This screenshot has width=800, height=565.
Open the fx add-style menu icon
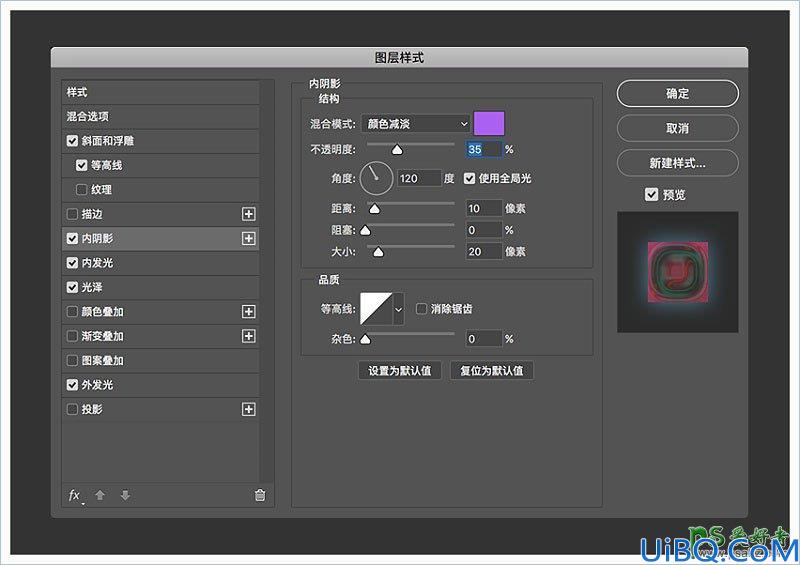point(75,495)
